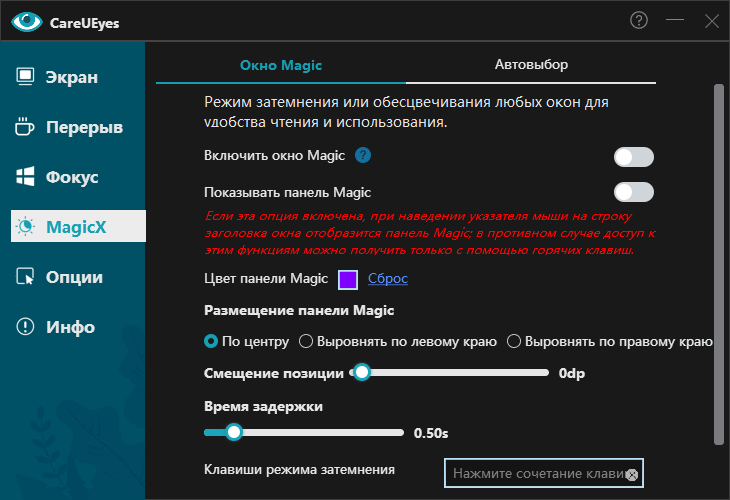
Task: Choose Выровнять по левому краю option
Action: tap(306, 342)
